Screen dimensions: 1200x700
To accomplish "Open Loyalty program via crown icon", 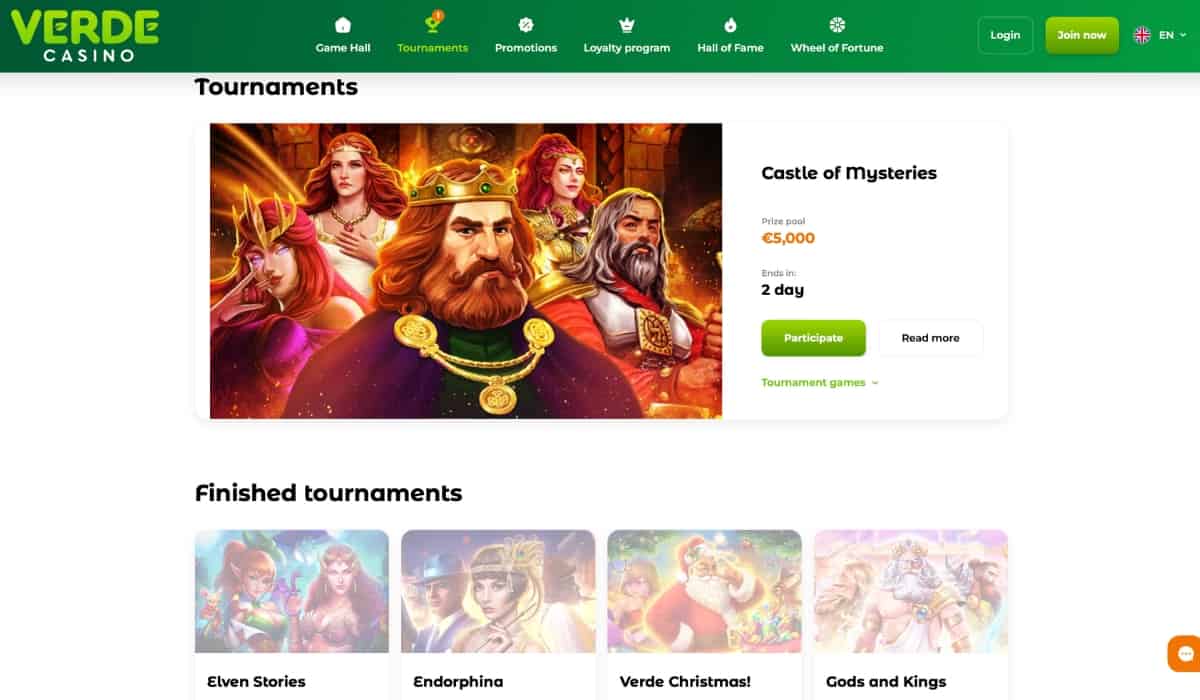I will pyautogui.click(x=627, y=25).
